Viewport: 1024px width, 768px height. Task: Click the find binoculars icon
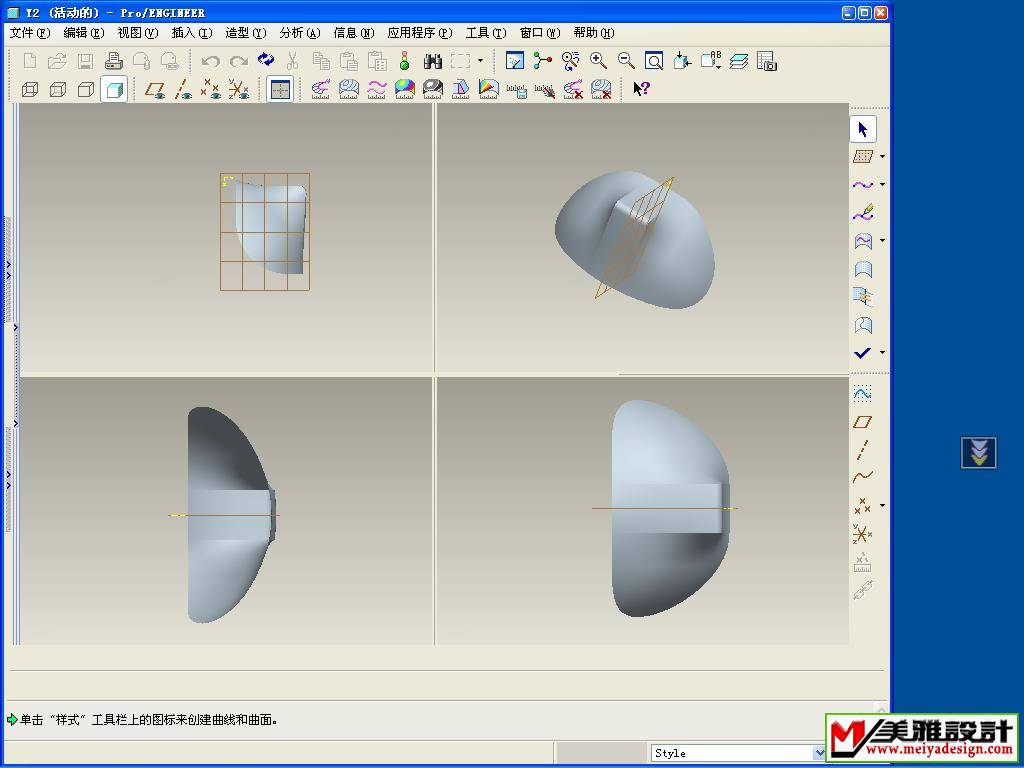tap(433, 61)
